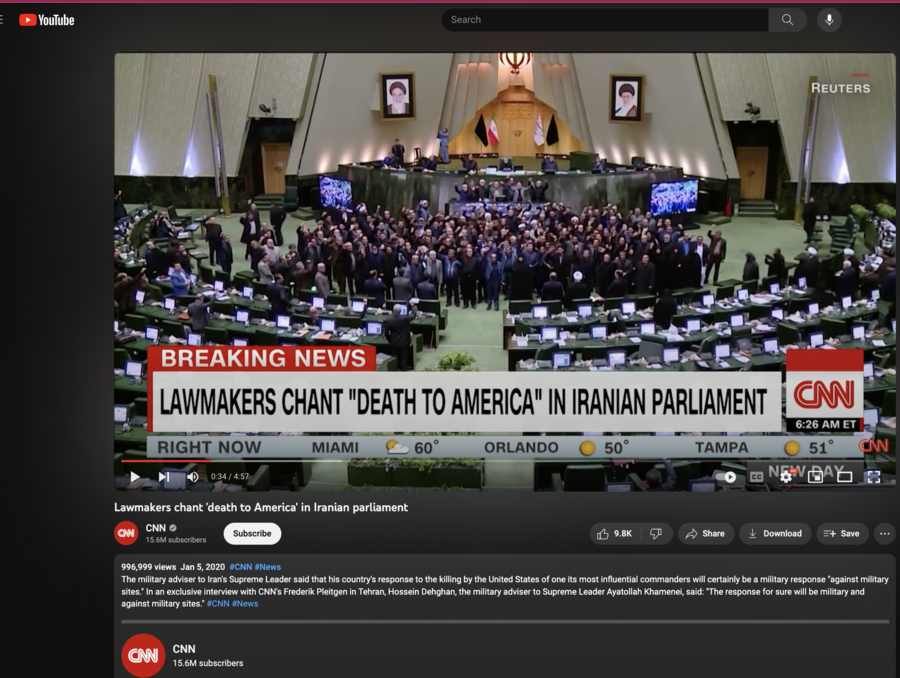Download the video
Viewport: 900px width, 678px height.
point(775,534)
